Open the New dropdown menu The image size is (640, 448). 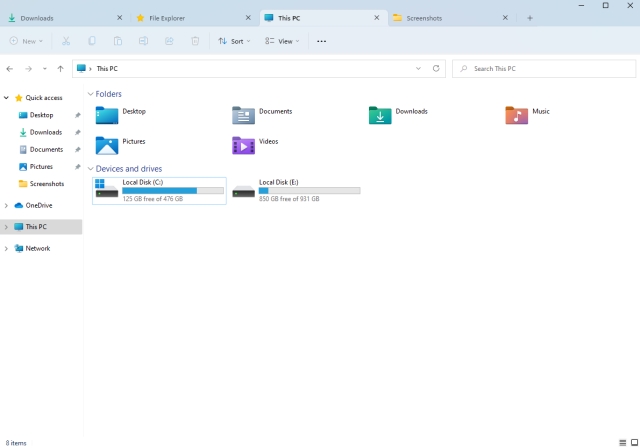(x=26, y=41)
